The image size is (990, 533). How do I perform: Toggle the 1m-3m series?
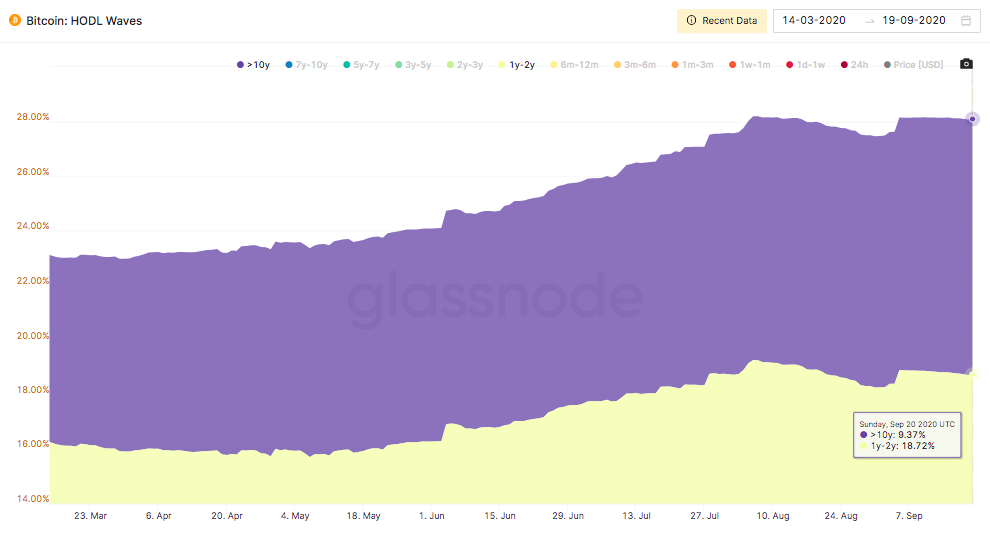[692, 64]
